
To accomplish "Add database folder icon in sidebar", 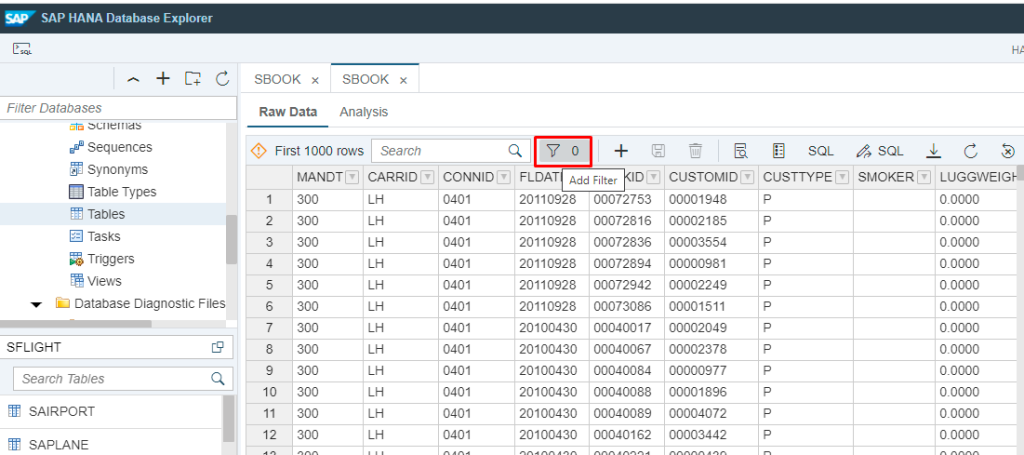I will pos(193,79).
